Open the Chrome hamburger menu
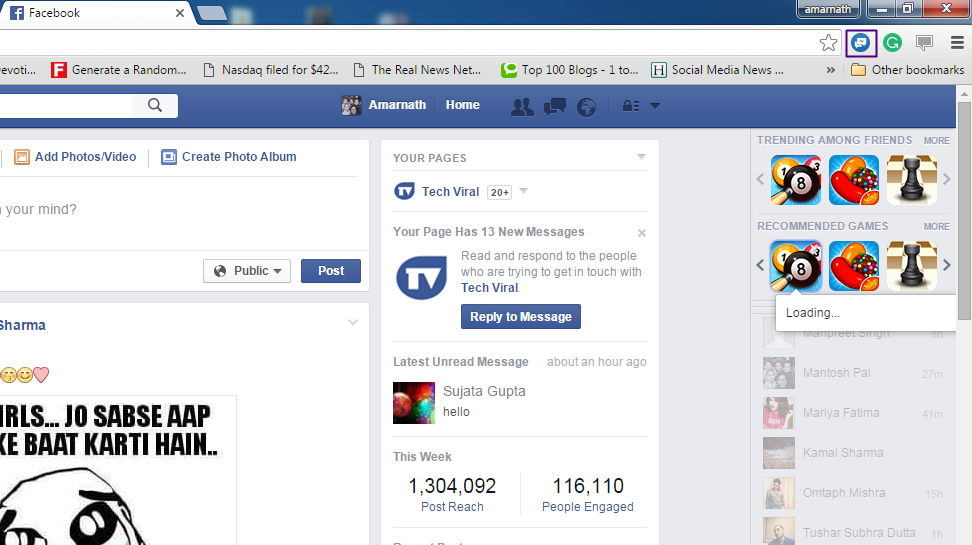 coord(957,43)
